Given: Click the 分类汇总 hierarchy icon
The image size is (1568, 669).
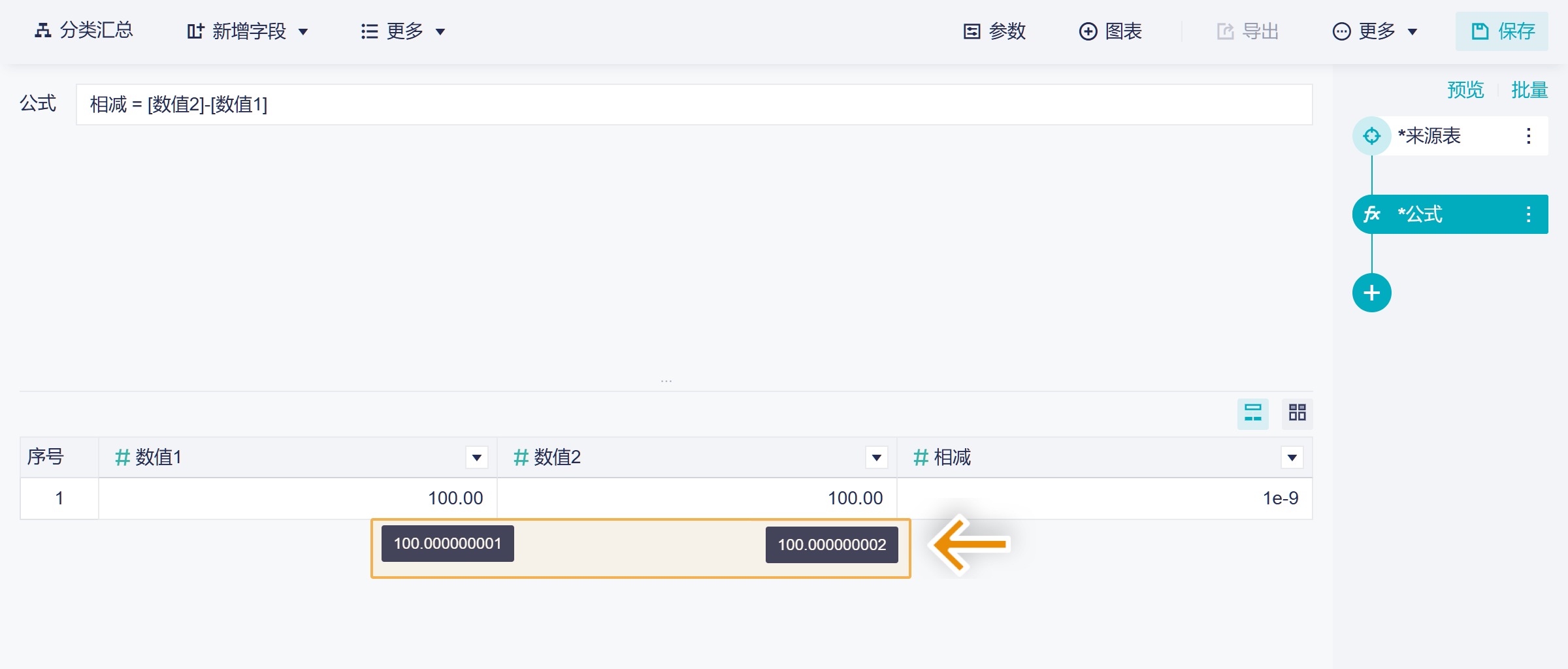Looking at the screenshot, I should (43, 31).
